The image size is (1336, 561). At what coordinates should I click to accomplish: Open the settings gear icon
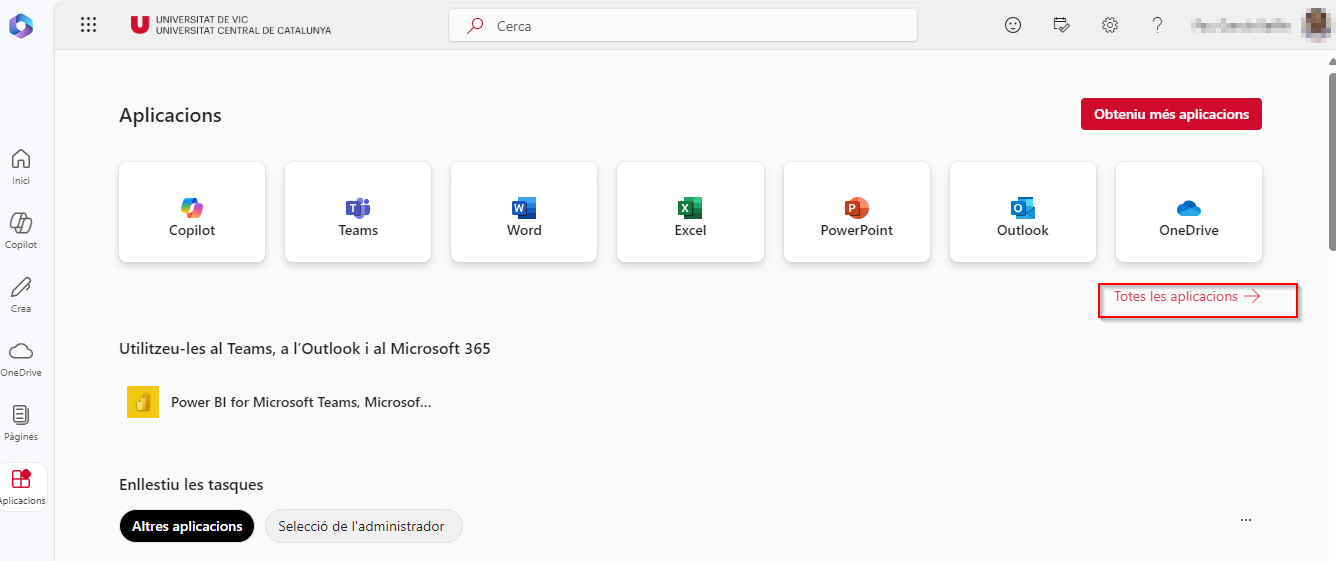pos(1110,26)
